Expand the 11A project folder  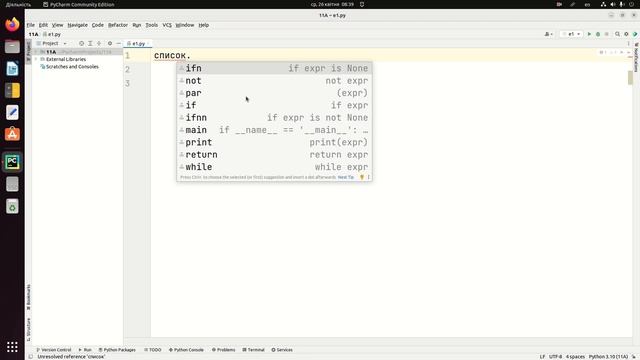(x=37, y=52)
